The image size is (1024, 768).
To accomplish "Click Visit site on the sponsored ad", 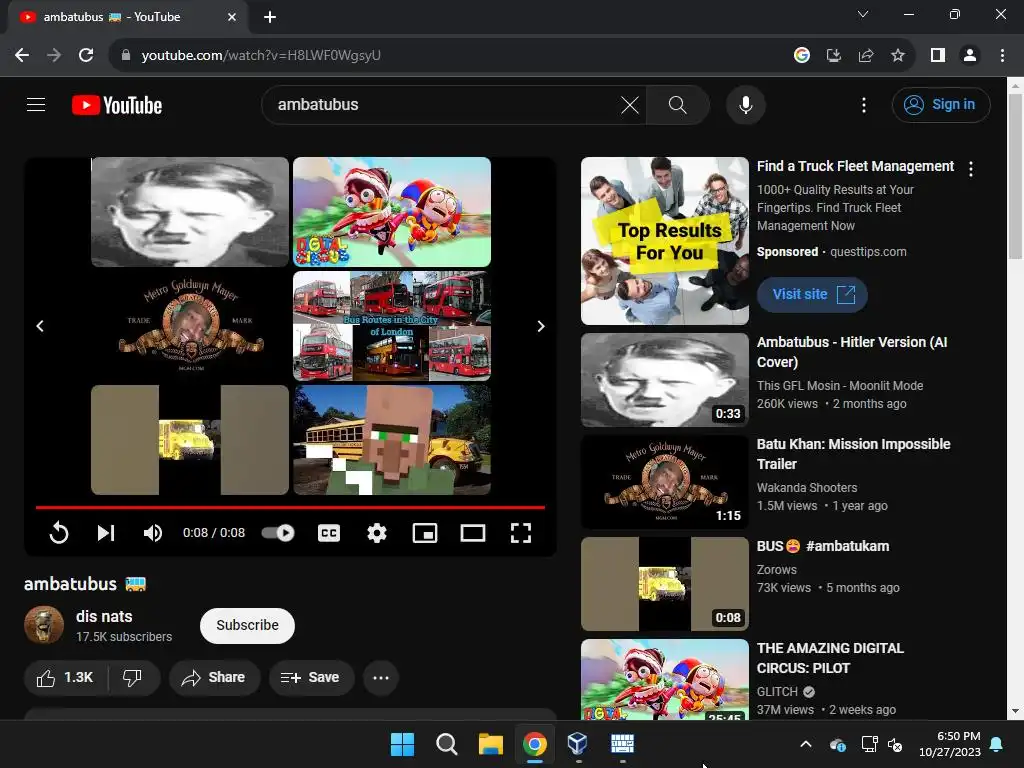I will click(812, 295).
